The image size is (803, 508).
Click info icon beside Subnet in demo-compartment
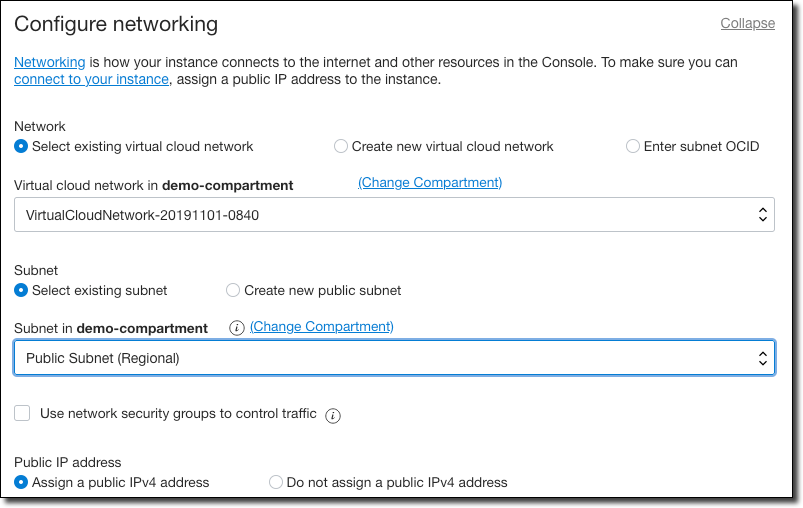click(x=237, y=328)
